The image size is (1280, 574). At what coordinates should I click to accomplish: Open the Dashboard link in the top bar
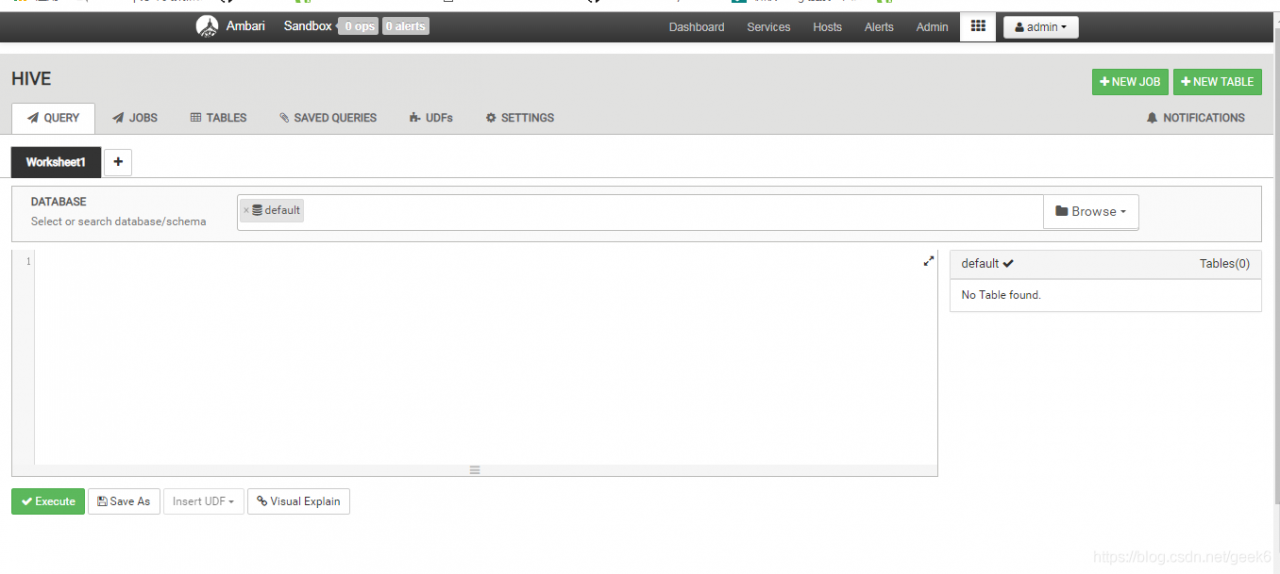(x=697, y=27)
